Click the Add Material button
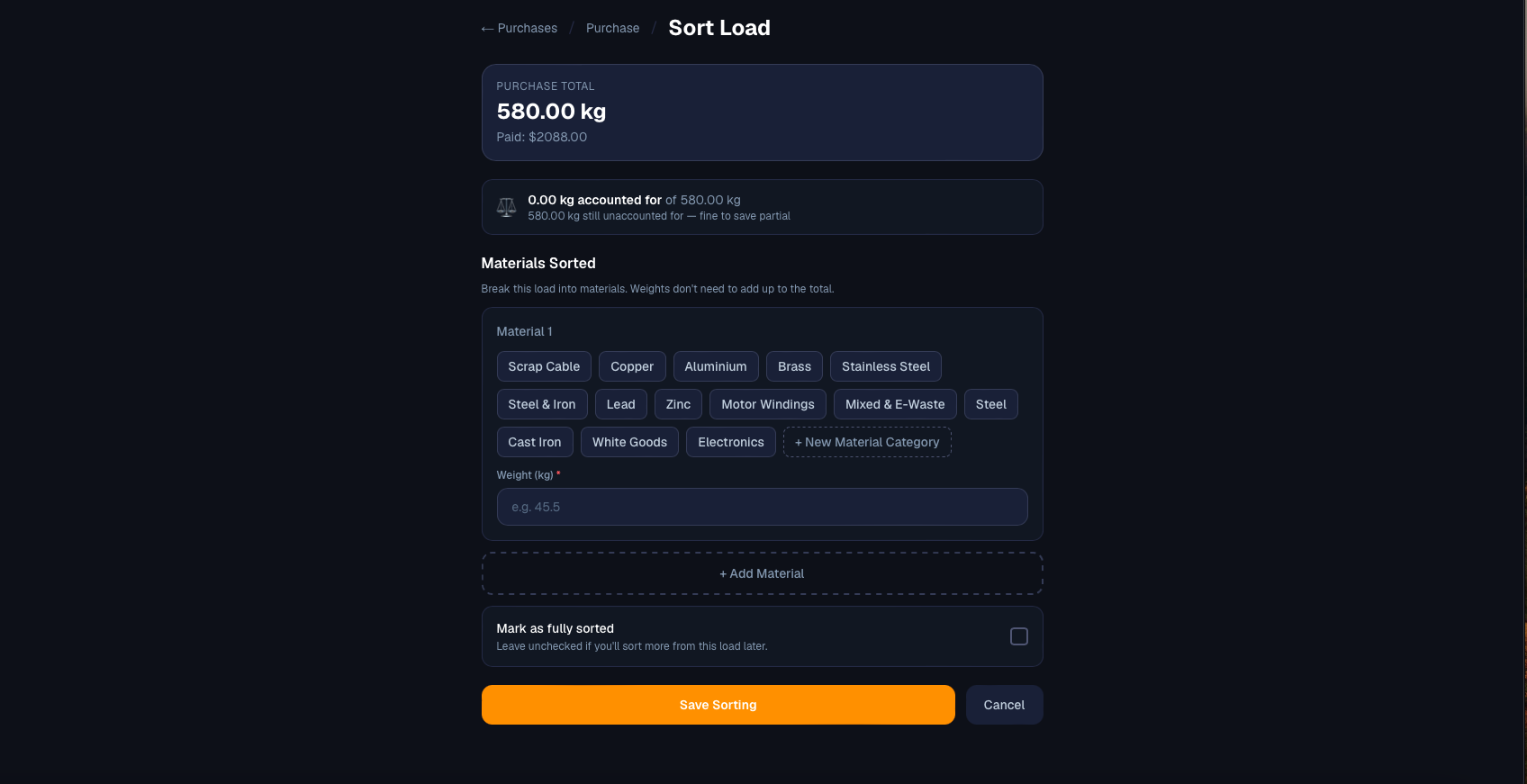 tap(762, 573)
